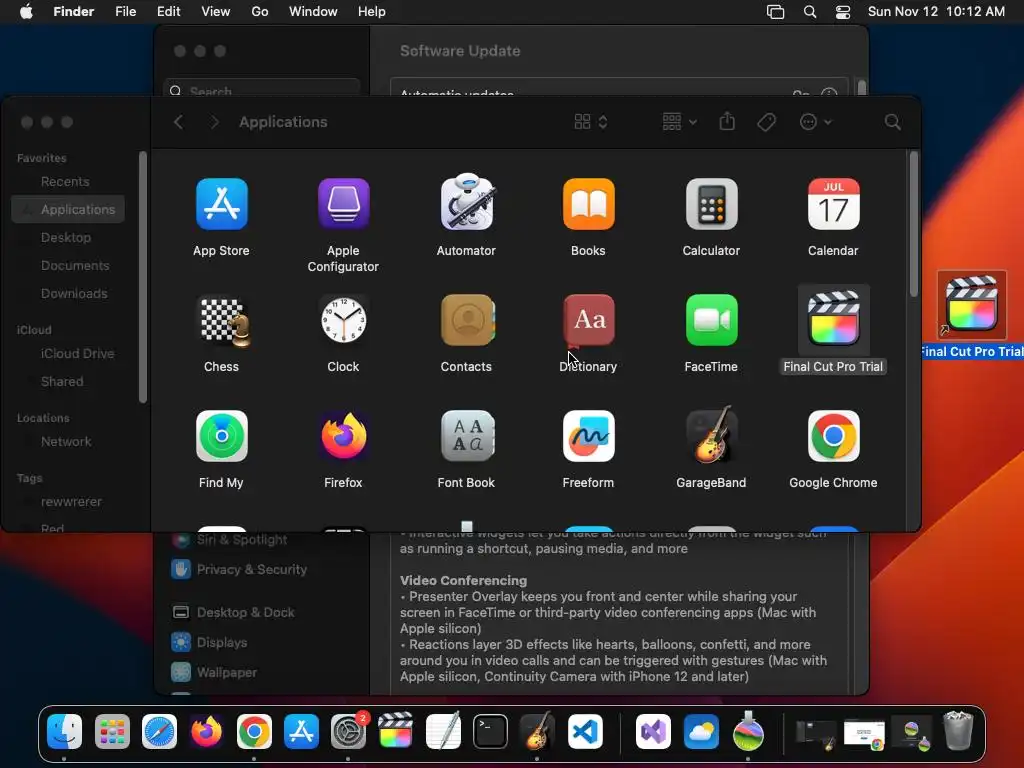
Task: Open Network in Finder sidebar
Action: tap(68, 441)
